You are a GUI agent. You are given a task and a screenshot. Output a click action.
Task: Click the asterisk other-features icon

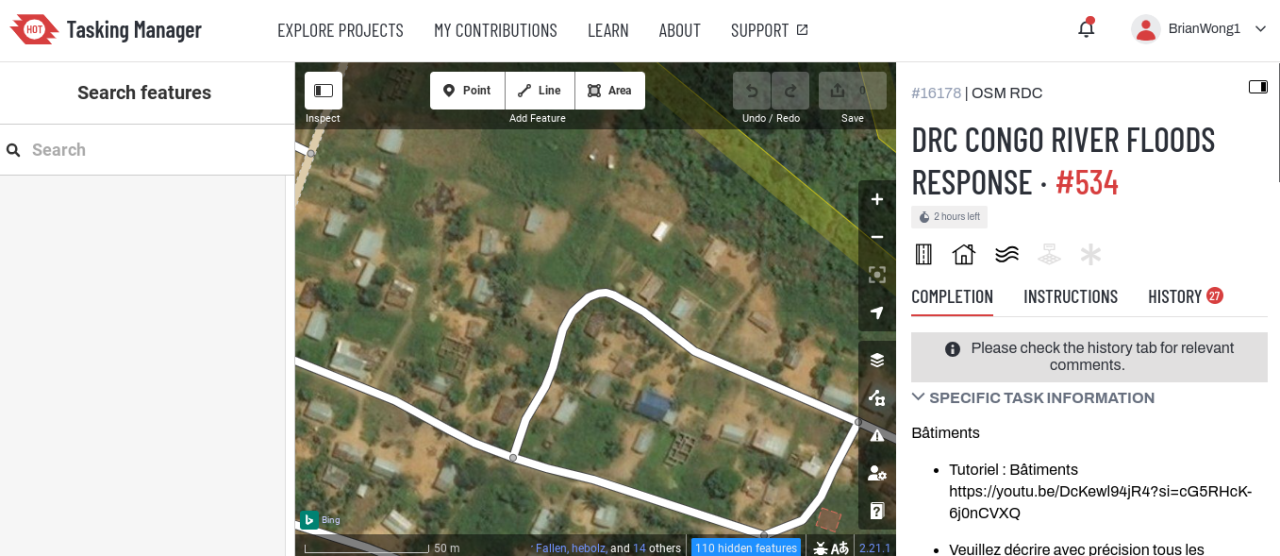(x=1091, y=254)
